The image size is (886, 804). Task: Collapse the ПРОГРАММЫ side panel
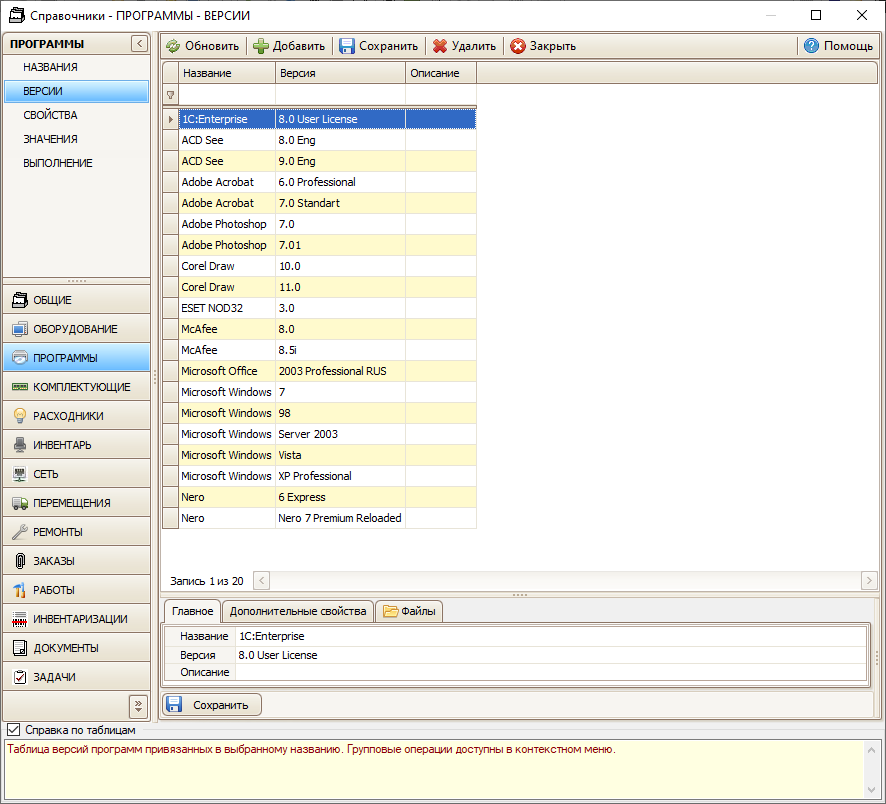click(139, 44)
